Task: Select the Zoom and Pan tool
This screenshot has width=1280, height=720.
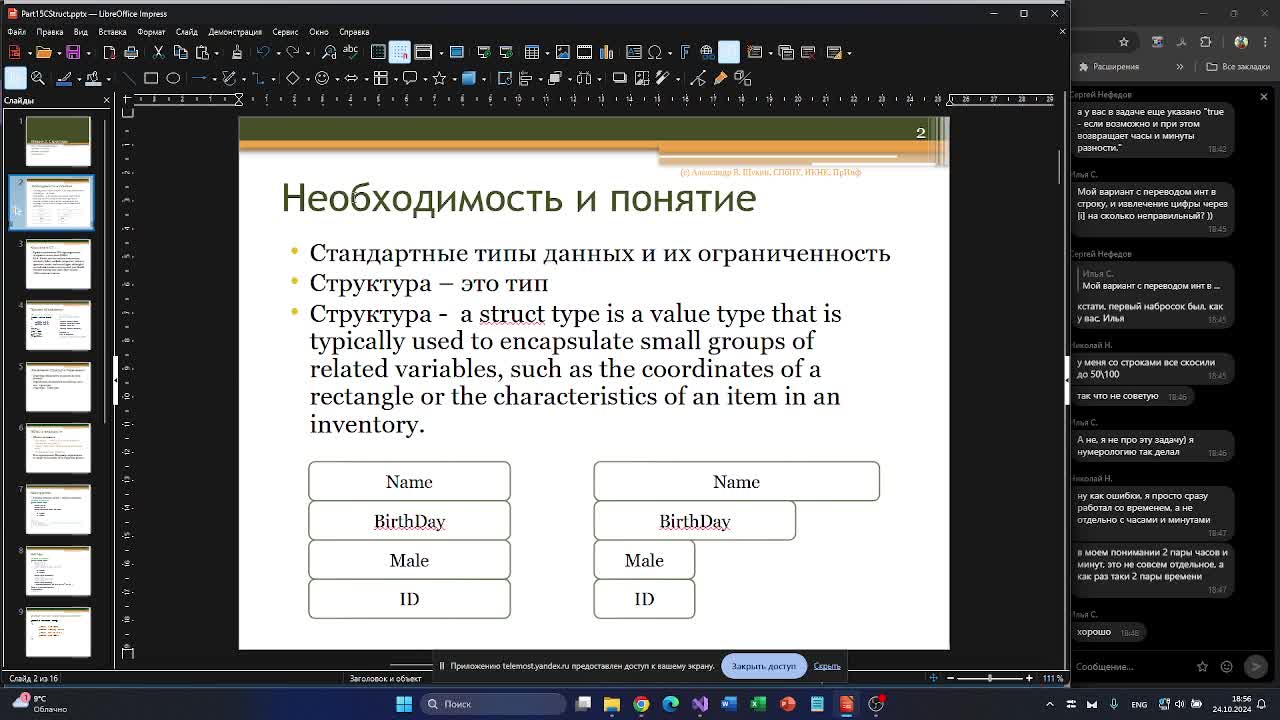Action: 38,78
